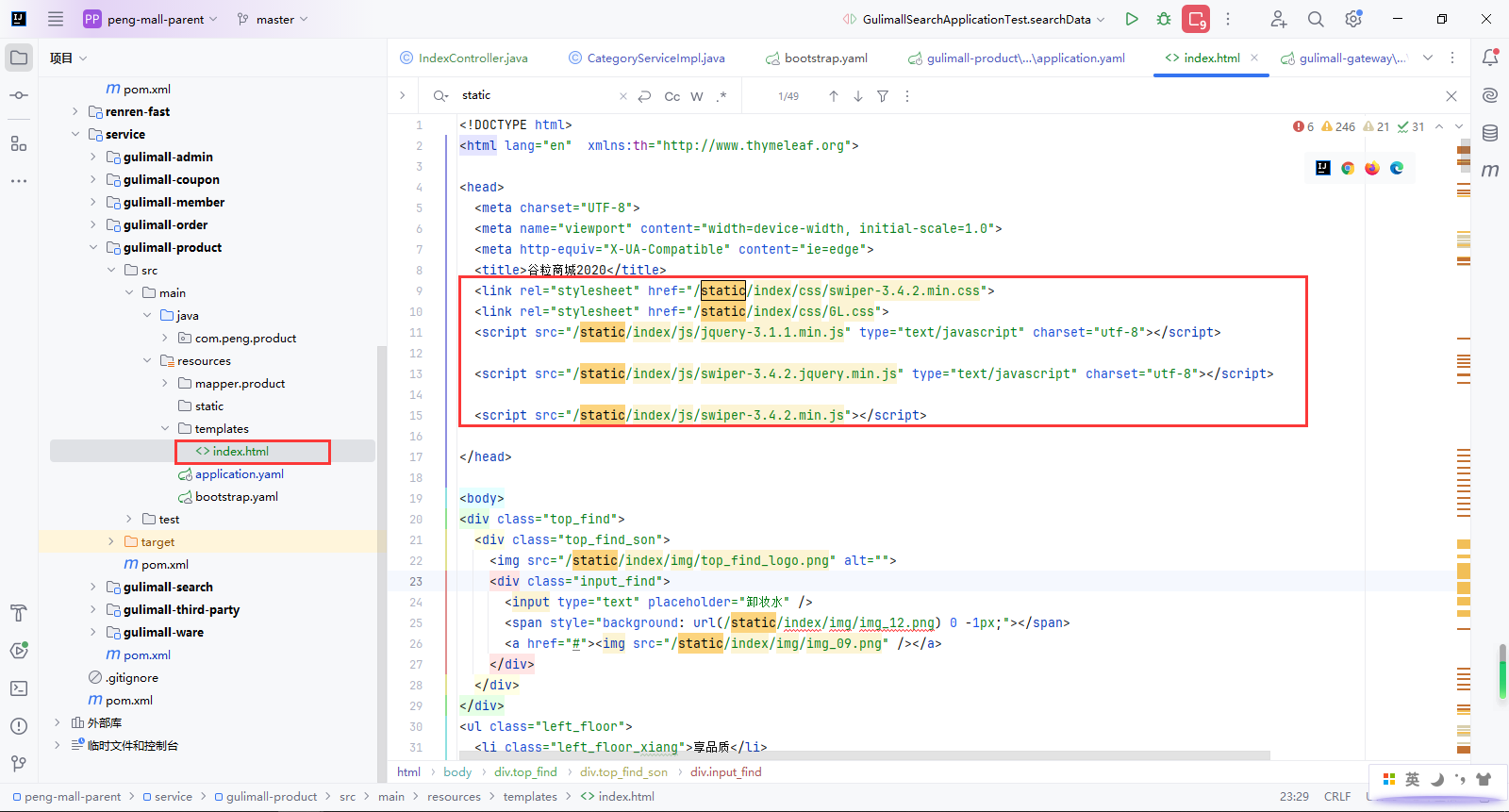
Task: Open the master branch dropdown
Action: click(x=273, y=19)
